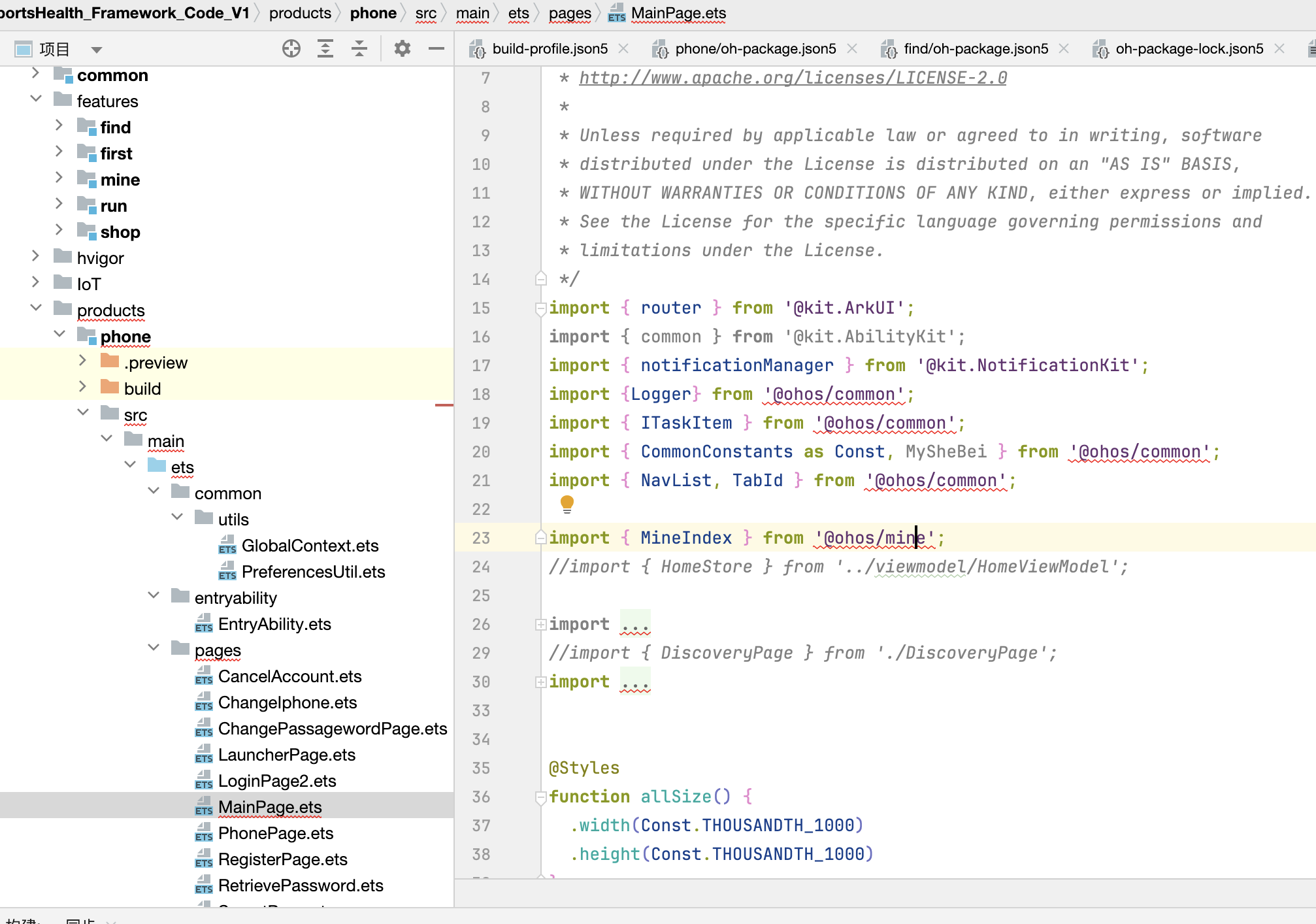1316x924 pixels.
Task: Click the find module folder icon
Action: coord(86,126)
